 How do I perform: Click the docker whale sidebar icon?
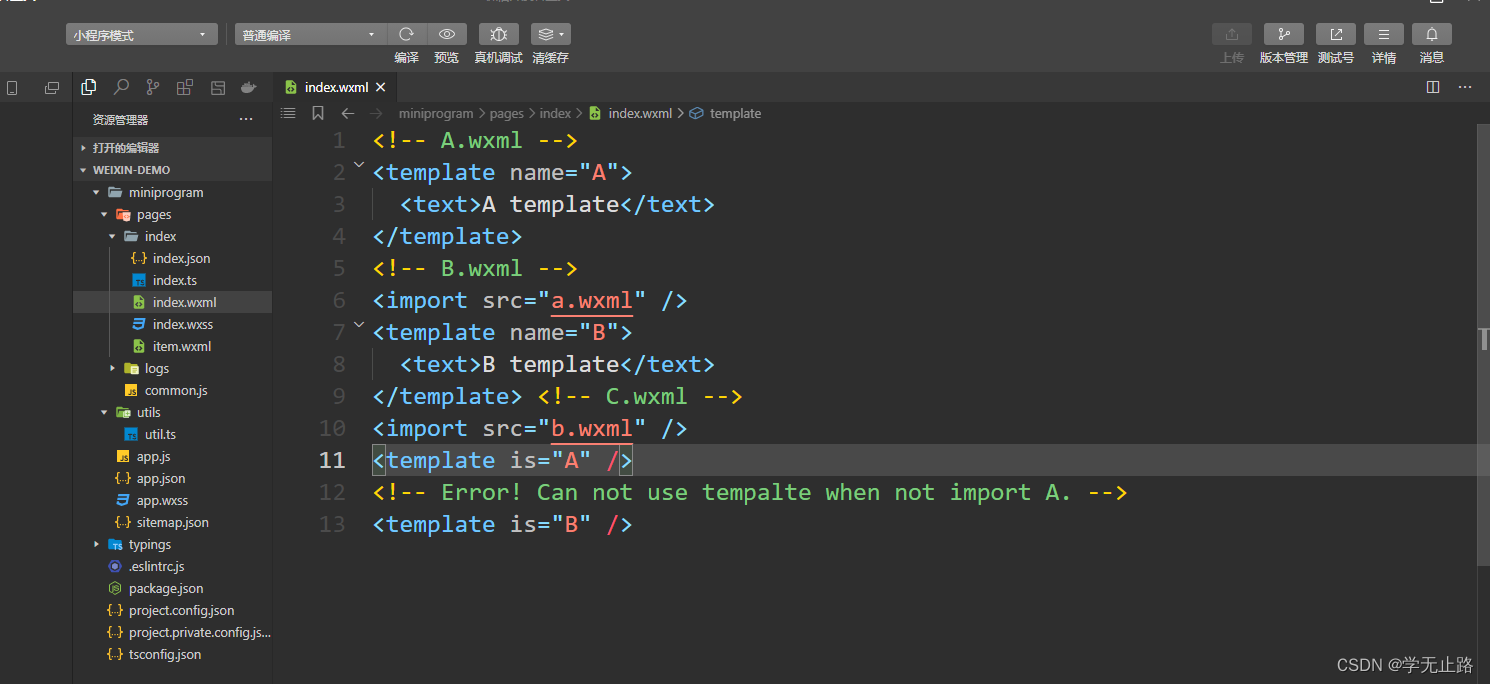click(x=249, y=87)
